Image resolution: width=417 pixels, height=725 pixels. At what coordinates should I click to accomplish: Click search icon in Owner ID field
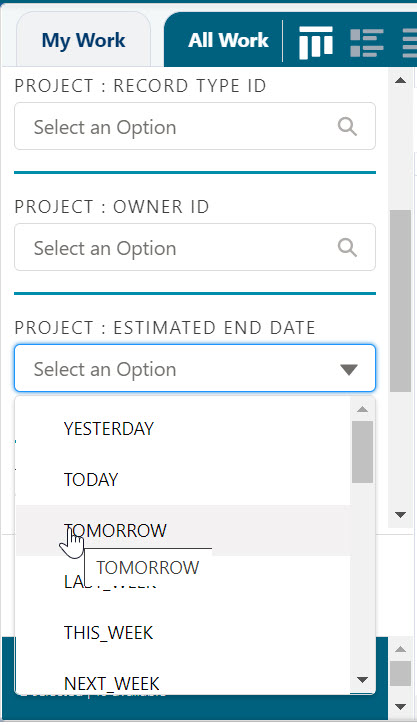(x=347, y=247)
